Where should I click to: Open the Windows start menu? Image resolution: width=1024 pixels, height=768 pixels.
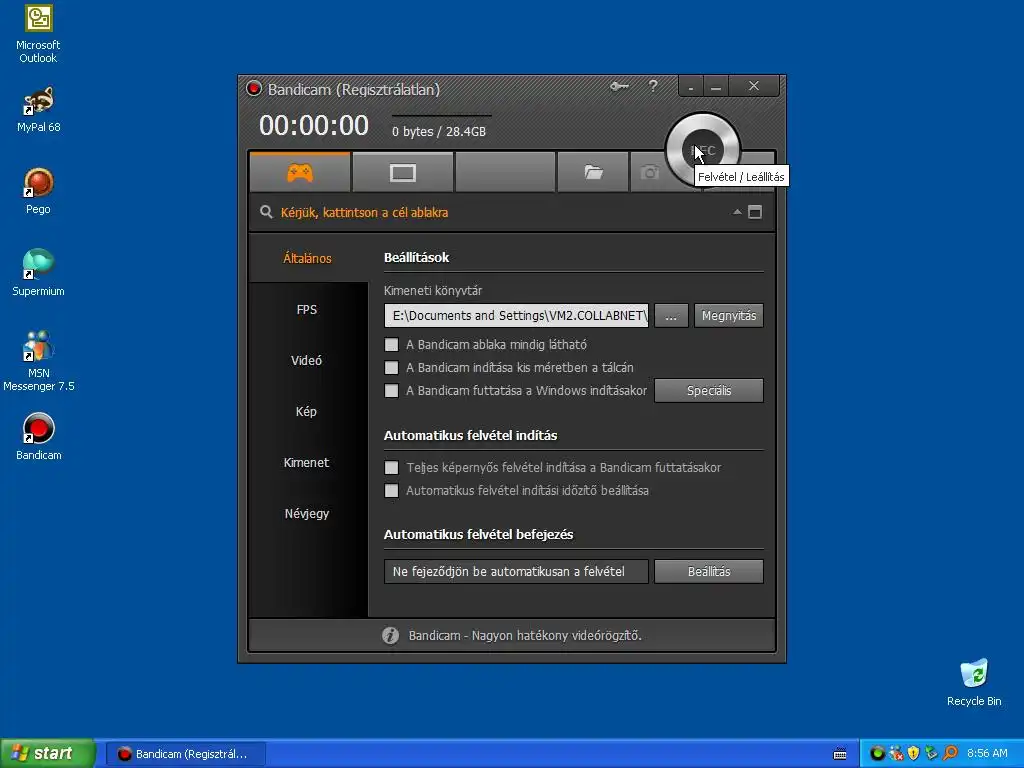coord(48,754)
